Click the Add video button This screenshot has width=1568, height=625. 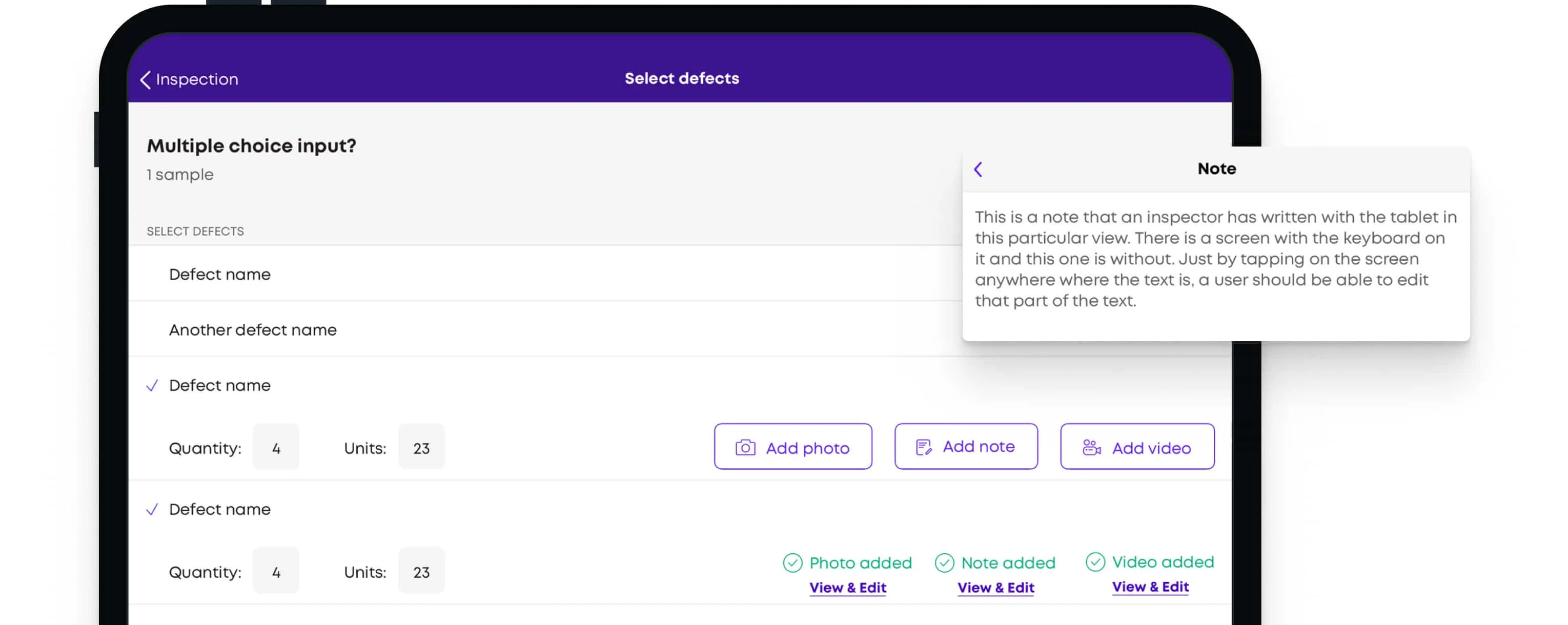tap(1136, 446)
